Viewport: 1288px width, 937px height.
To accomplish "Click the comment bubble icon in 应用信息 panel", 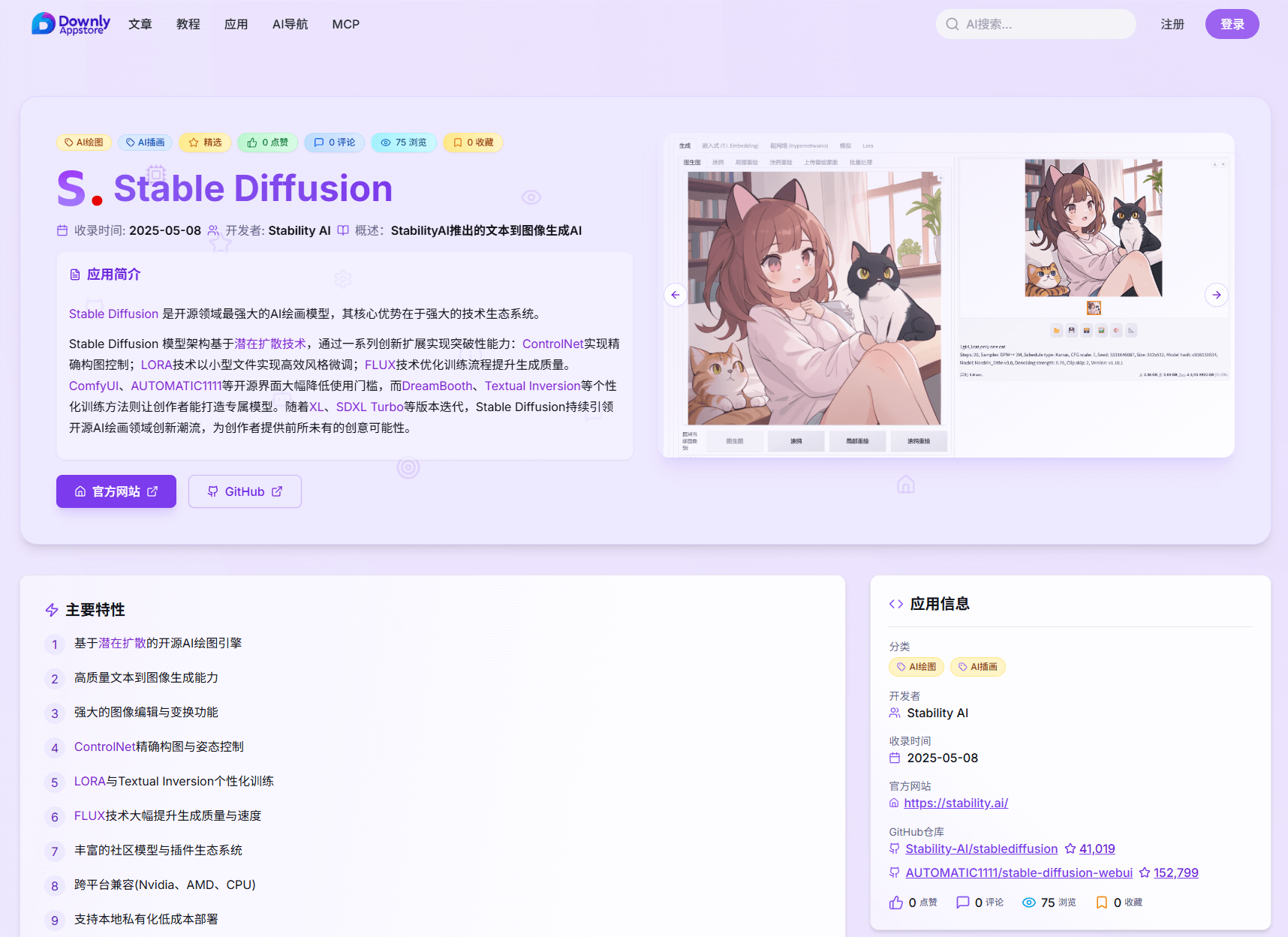I will (x=962, y=902).
